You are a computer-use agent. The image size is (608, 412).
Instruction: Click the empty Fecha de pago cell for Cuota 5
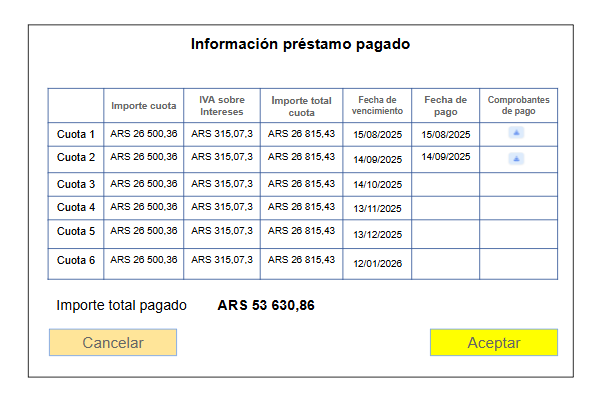tap(445, 234)
